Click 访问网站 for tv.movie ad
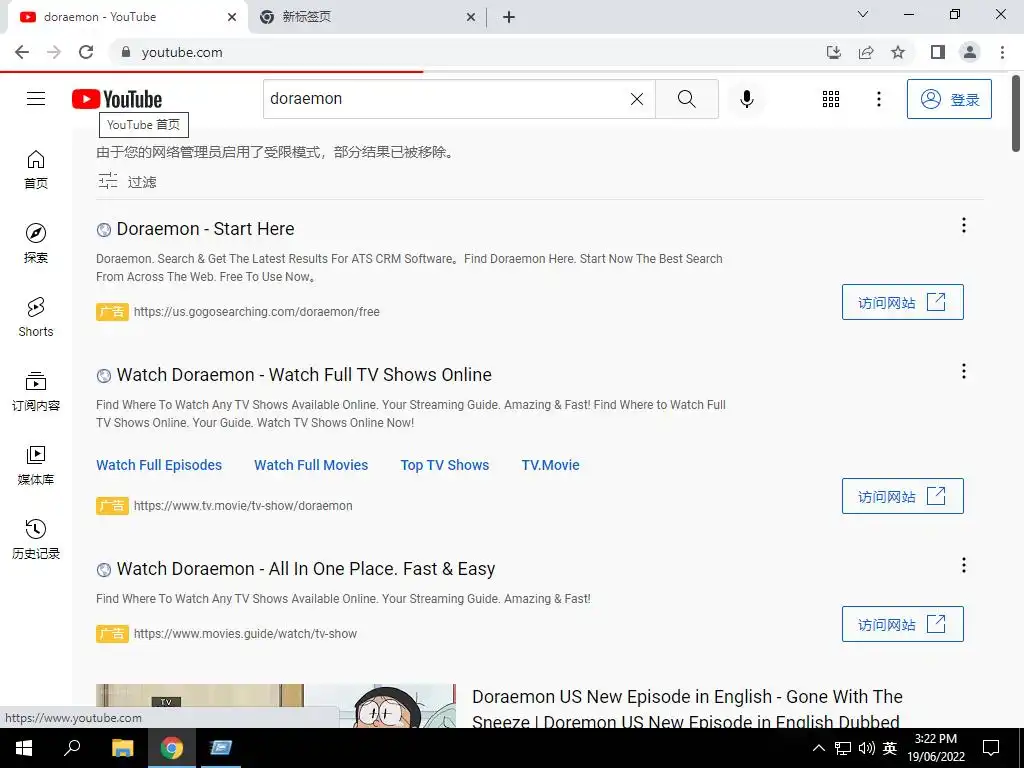The height and width of the screenshot is (768, 1024). (903, 496)
